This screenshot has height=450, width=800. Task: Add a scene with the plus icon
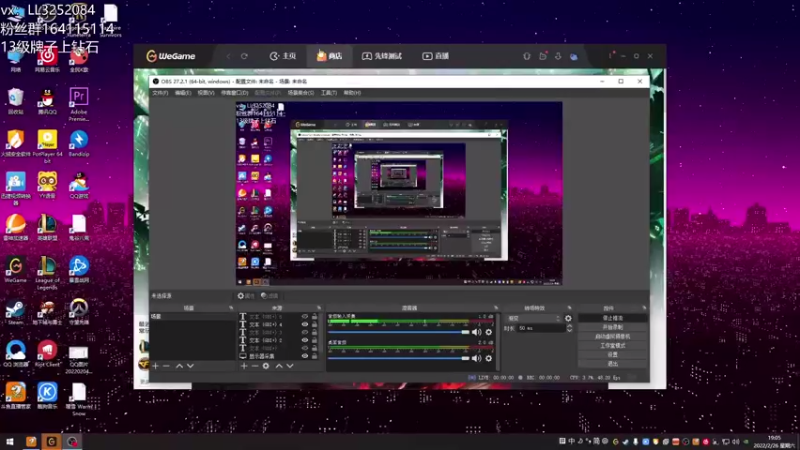pyautogui.click(x=155, y=366)
